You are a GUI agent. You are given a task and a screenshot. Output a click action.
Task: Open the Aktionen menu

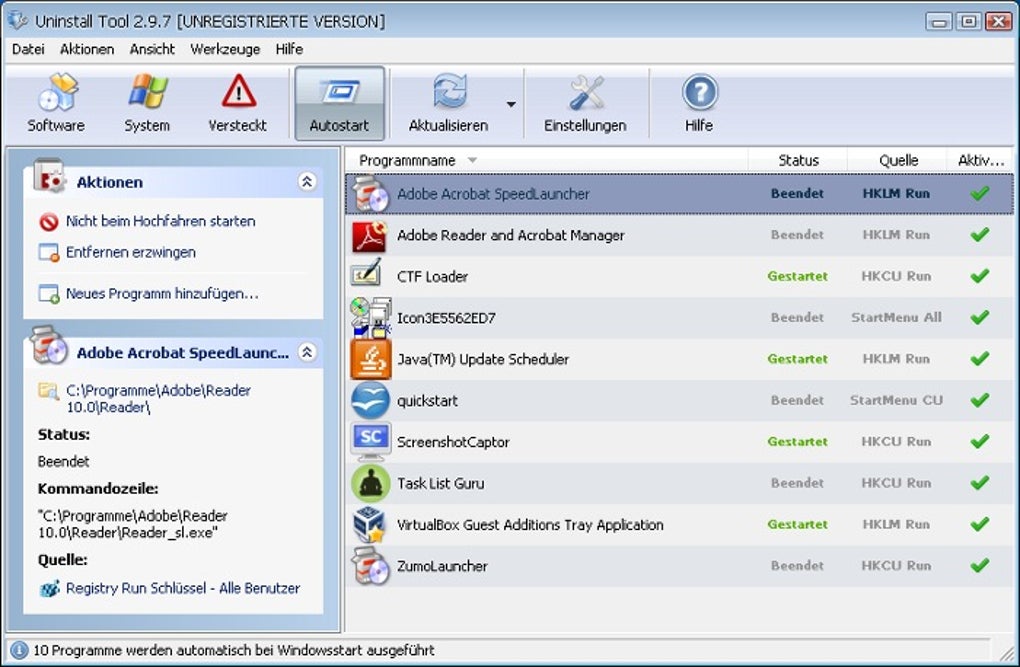(x=87, y=49)
